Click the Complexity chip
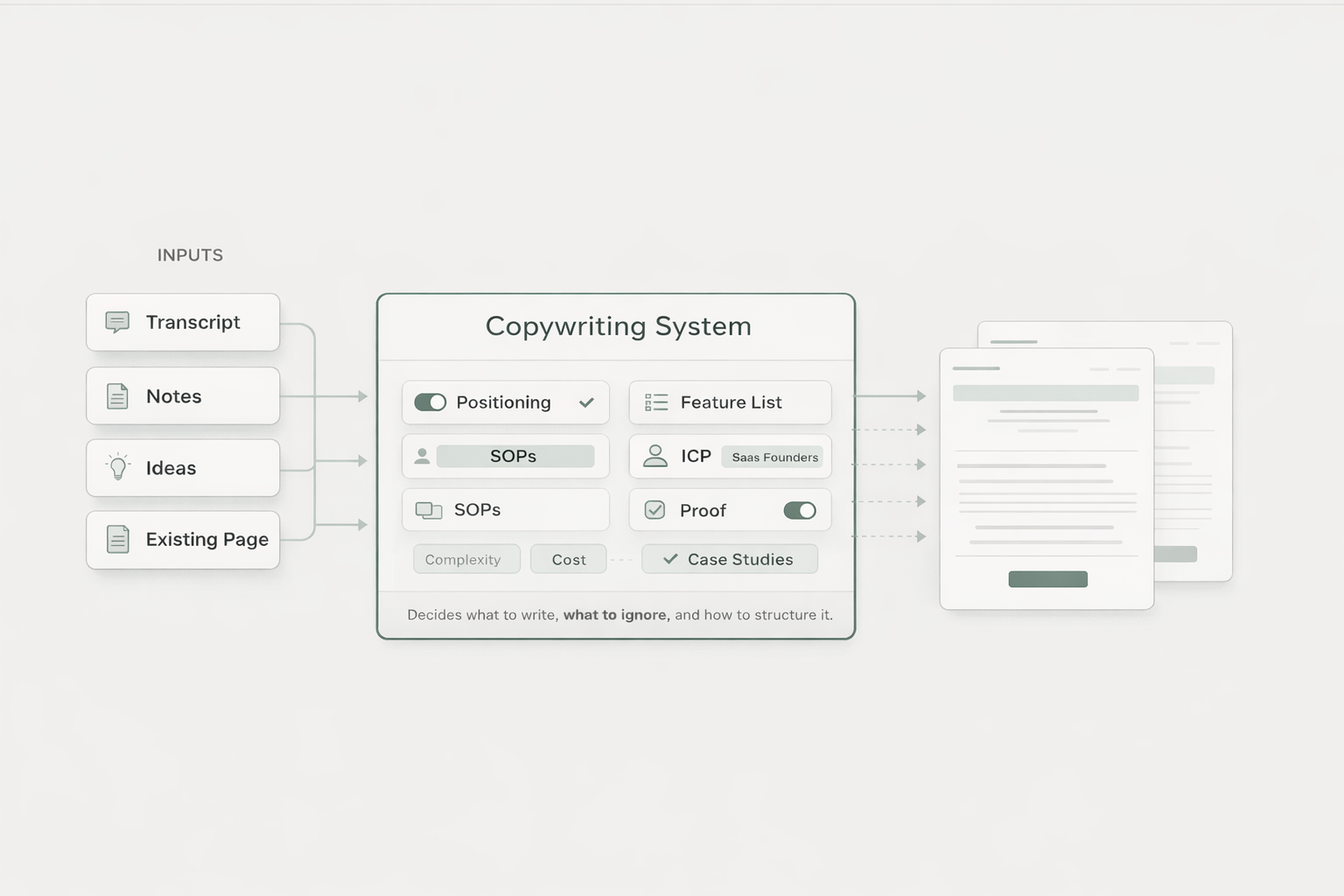Viewport: 1344px width, 896px height. click(466, 559)
